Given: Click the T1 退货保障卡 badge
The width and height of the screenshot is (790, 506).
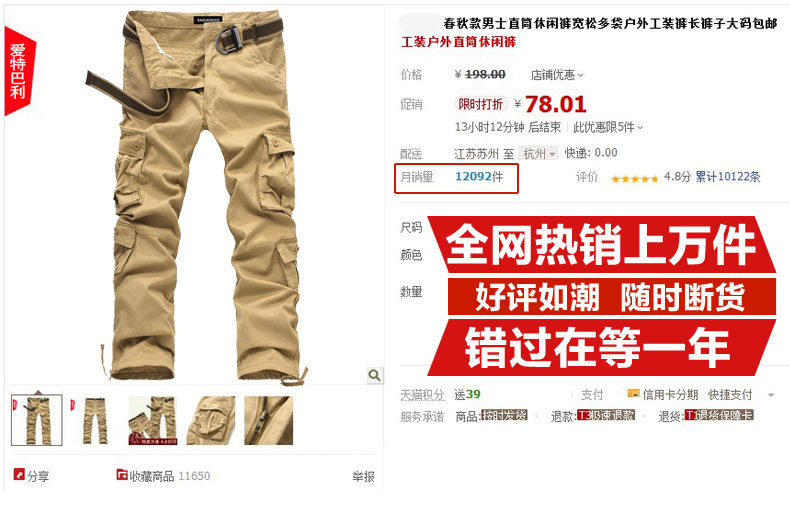Looking at the screenshot, I should pyautogui.click(x=719, y=416).
